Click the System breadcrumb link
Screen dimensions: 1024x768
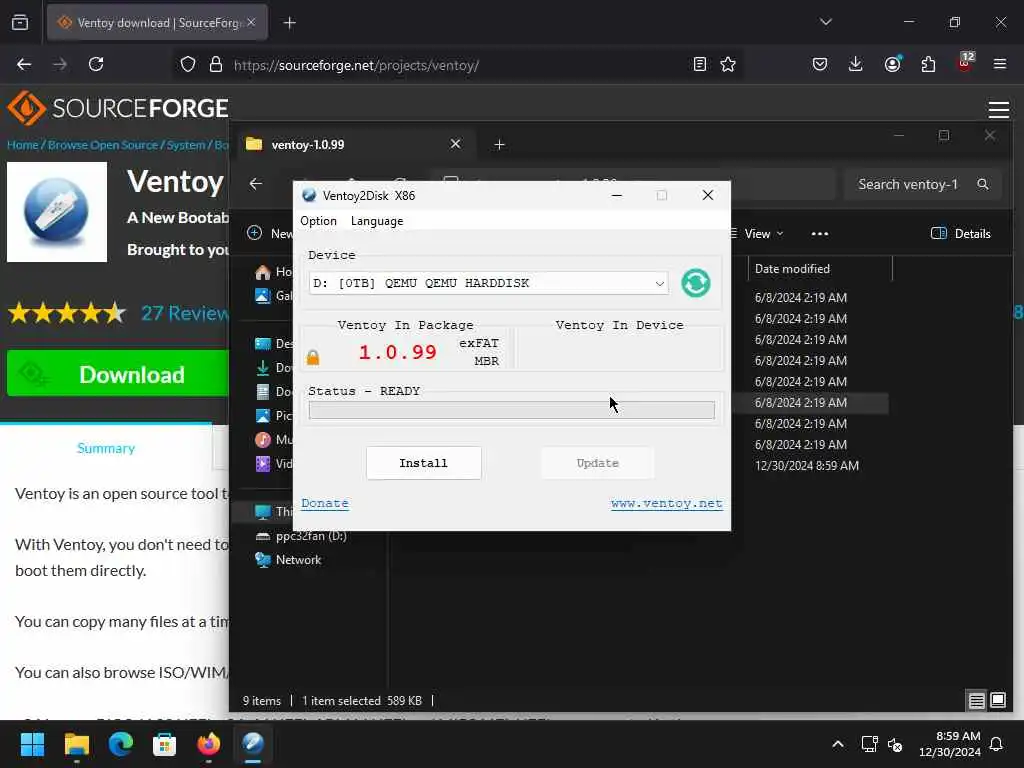(185, 145)
